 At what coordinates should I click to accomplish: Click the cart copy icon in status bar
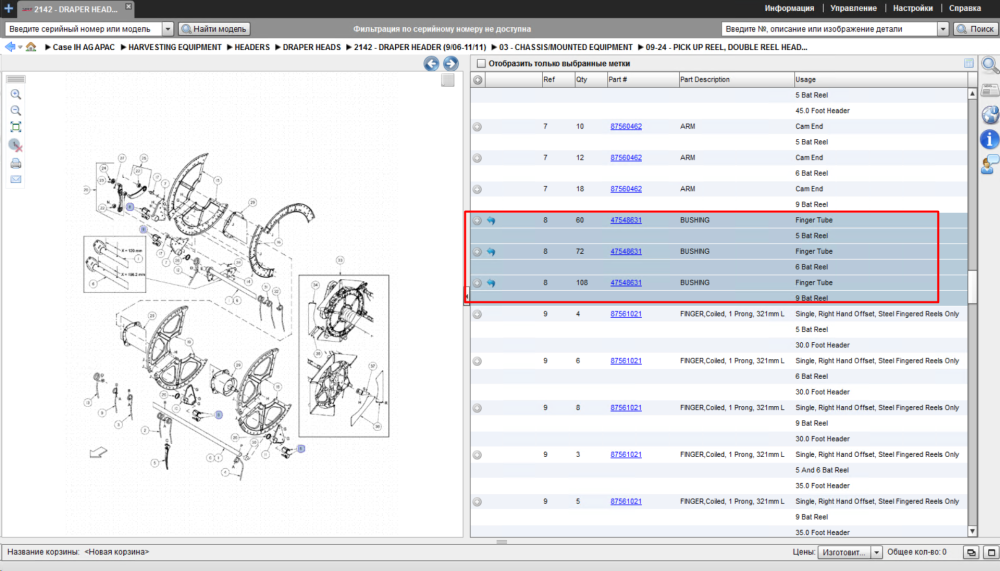971,552
